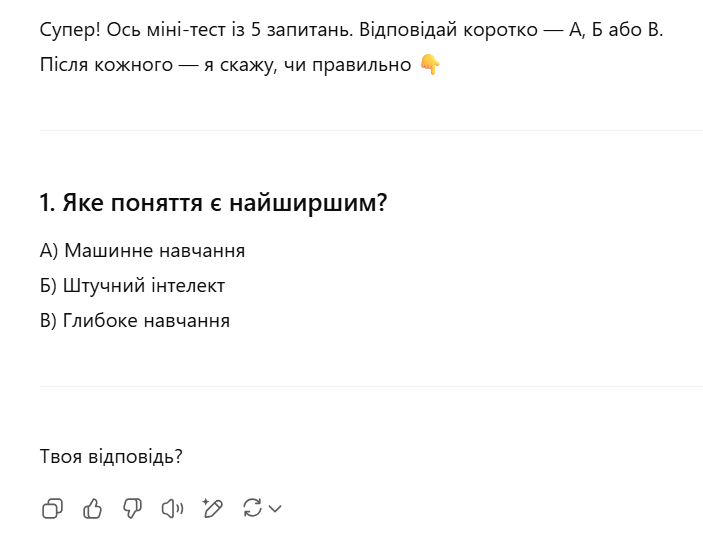The image size is (703, 548).
Task: Click the pointing down hand emoji
Action: (x=430, y=65)
